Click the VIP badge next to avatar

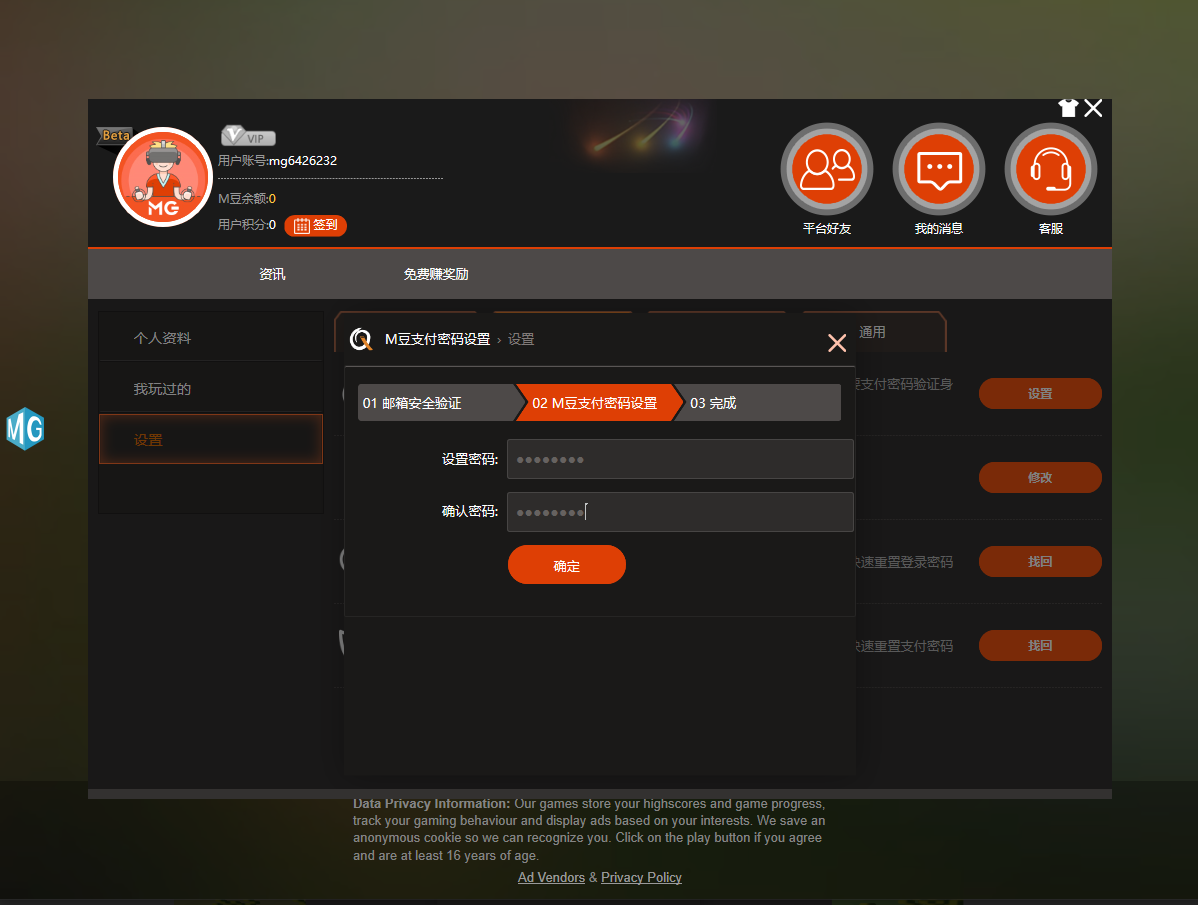click(x=248, y=138)
